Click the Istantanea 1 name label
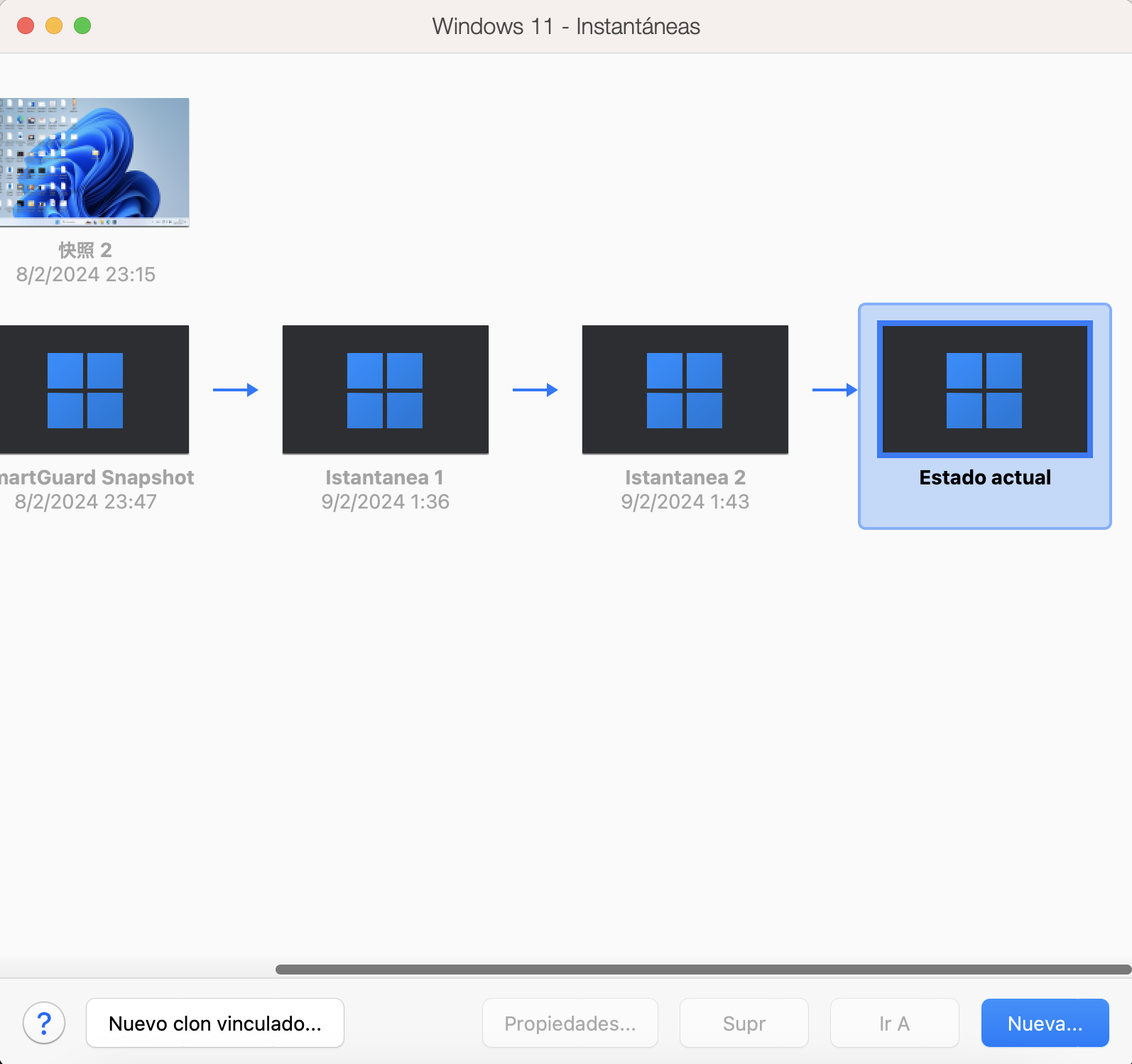This screenshot has width=1132, height=1064. click(x=384, y=477)
